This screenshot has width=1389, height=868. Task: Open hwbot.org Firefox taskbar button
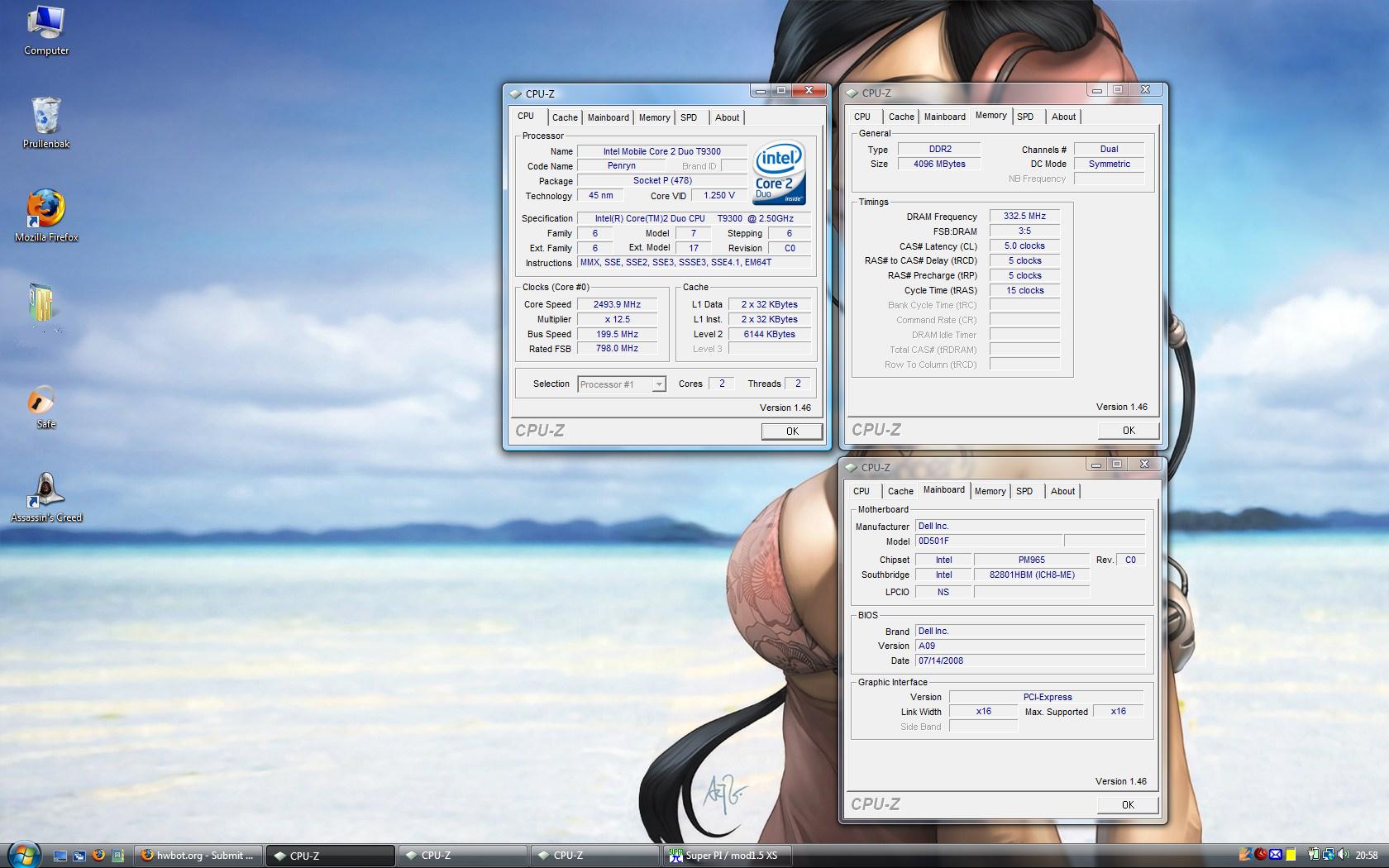point(198,856)
